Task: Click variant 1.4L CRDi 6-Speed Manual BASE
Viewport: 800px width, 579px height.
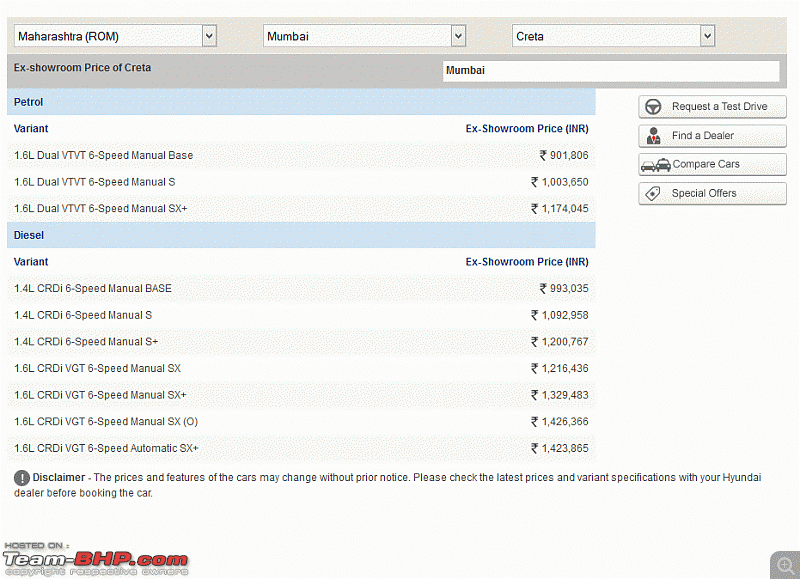Action: click(93, 289)
